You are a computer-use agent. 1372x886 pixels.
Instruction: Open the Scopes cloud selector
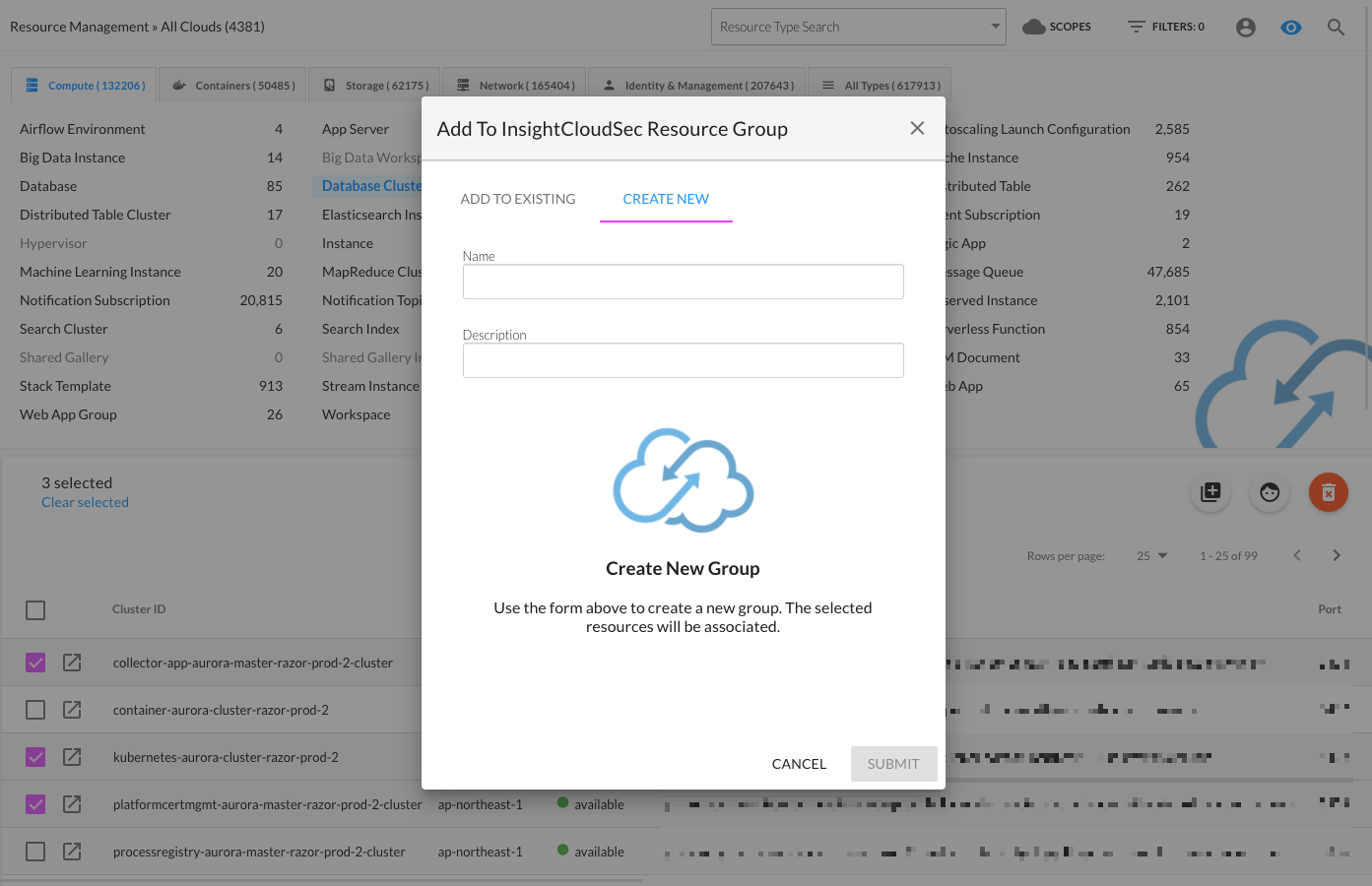pos(1057,27)
